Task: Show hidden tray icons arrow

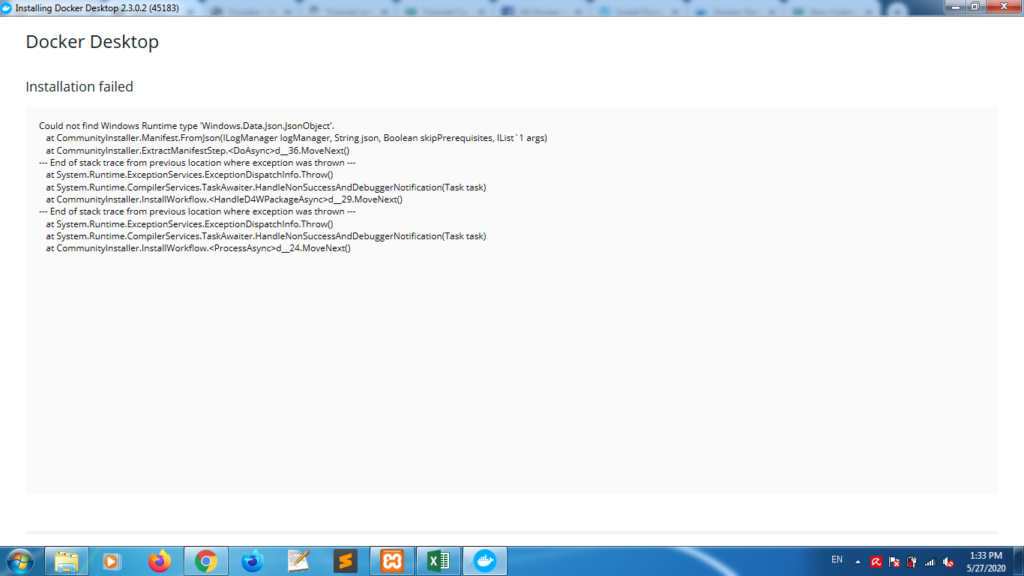Action: coord(857,562)
